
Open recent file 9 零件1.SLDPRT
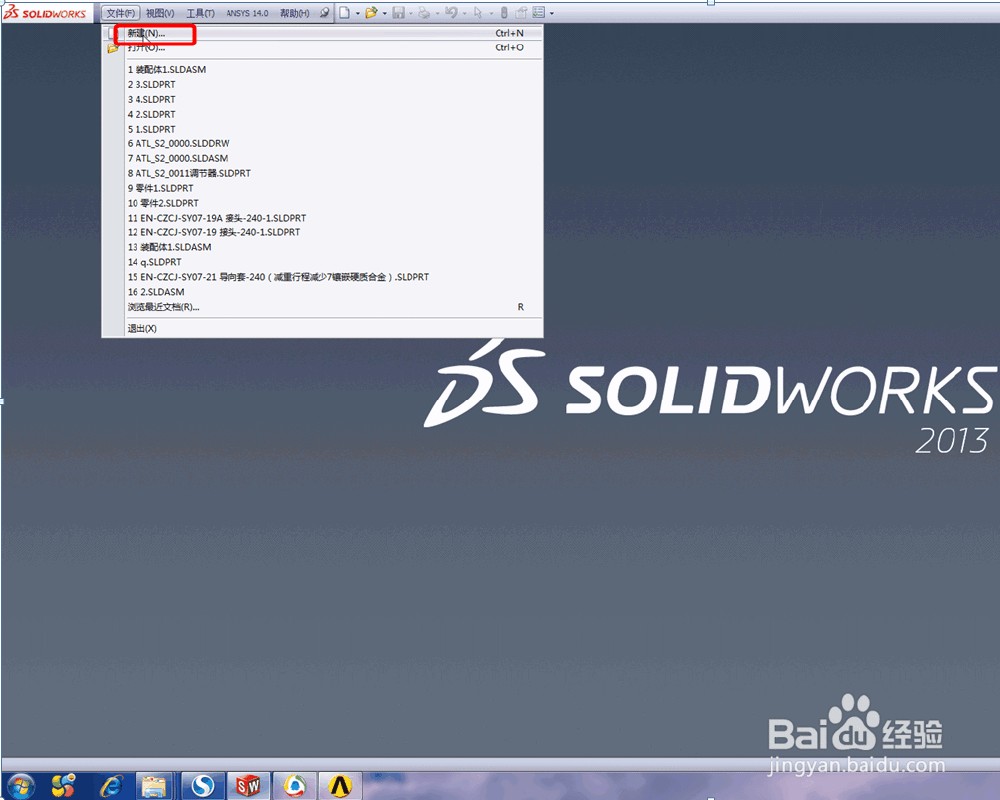[x=322, y=188]
